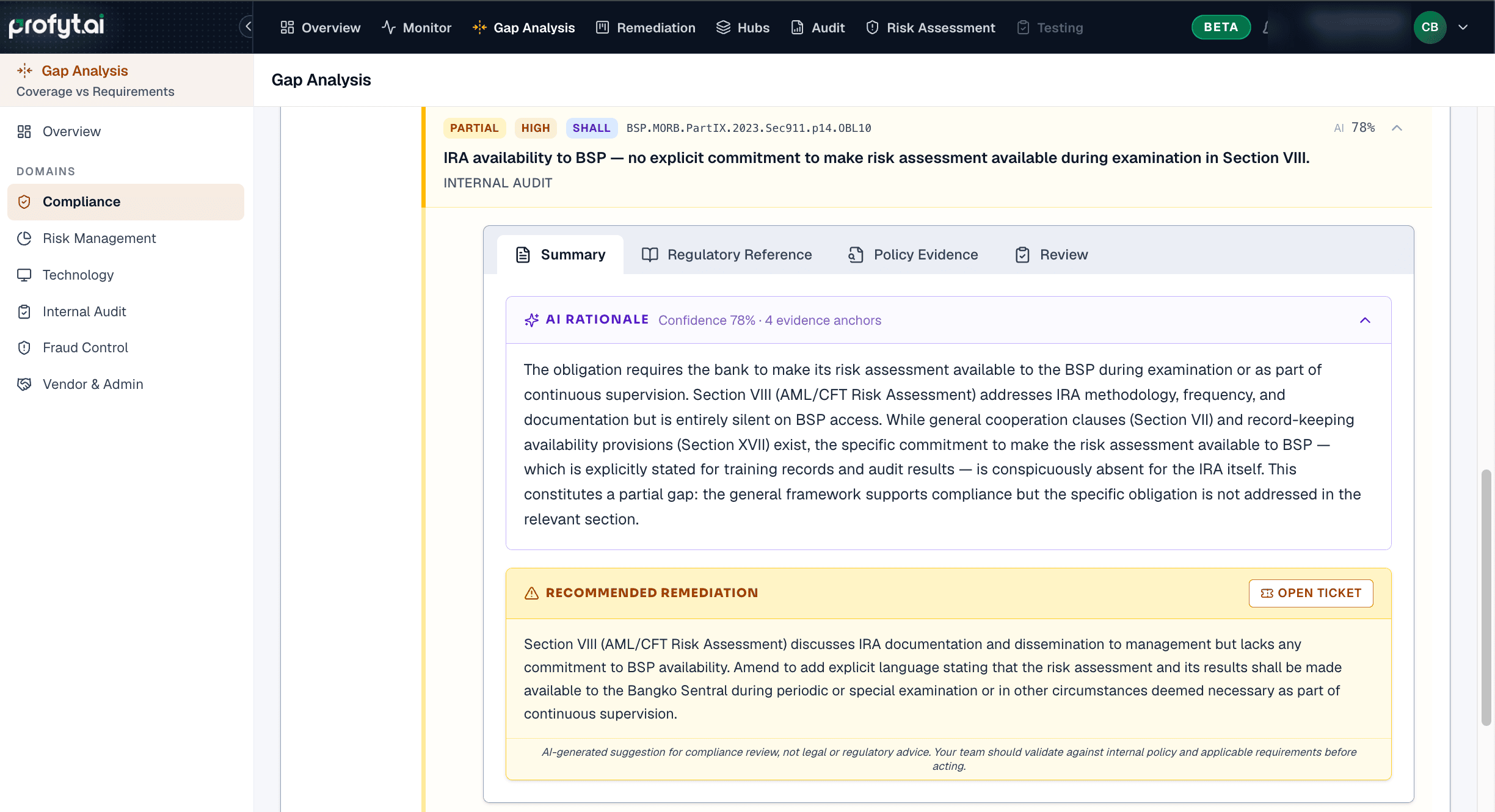Click the SHALL obligation badge

(x=591, y=128)
